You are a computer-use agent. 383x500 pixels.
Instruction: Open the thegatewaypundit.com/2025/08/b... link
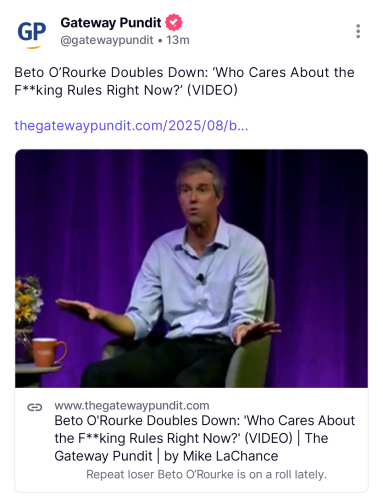131,126
